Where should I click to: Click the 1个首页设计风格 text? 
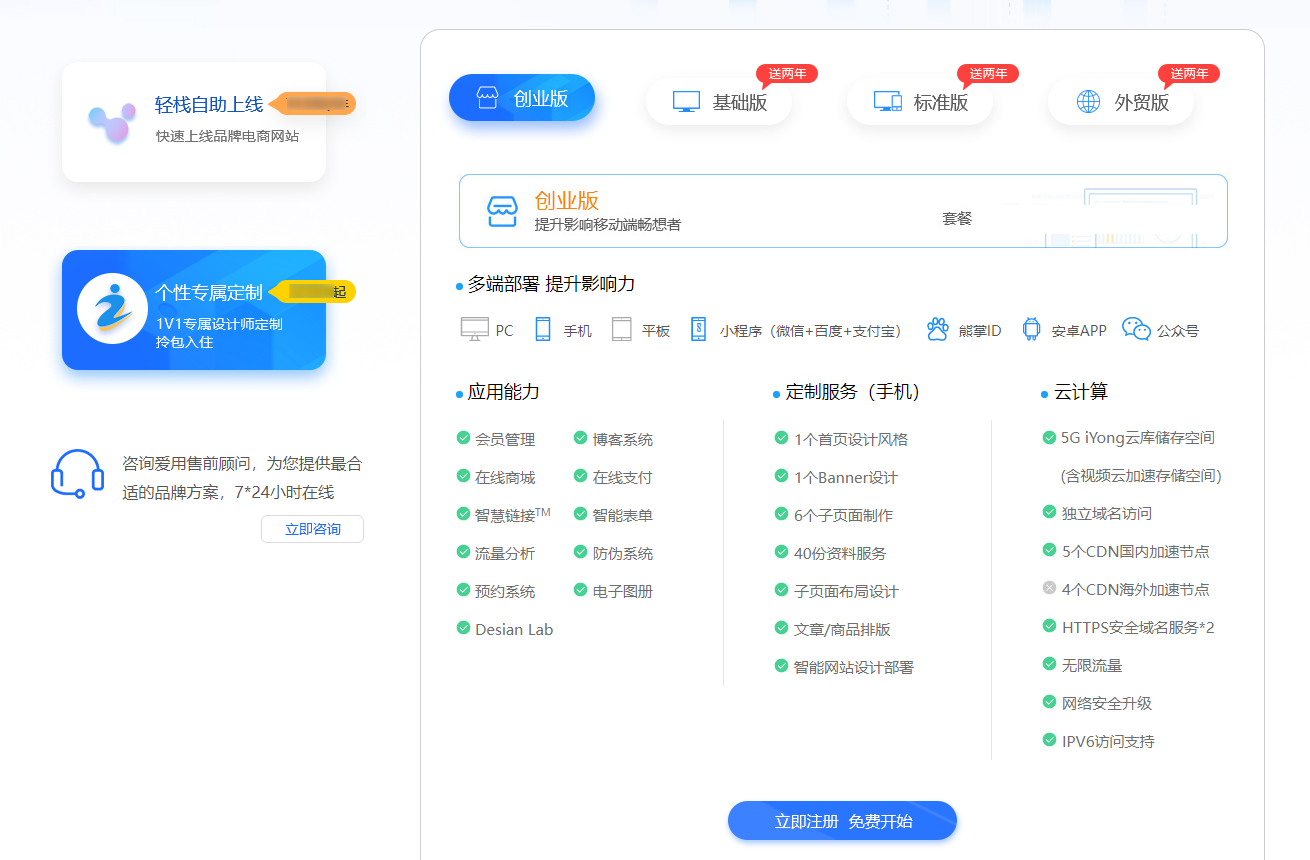[x=851, y=439]
